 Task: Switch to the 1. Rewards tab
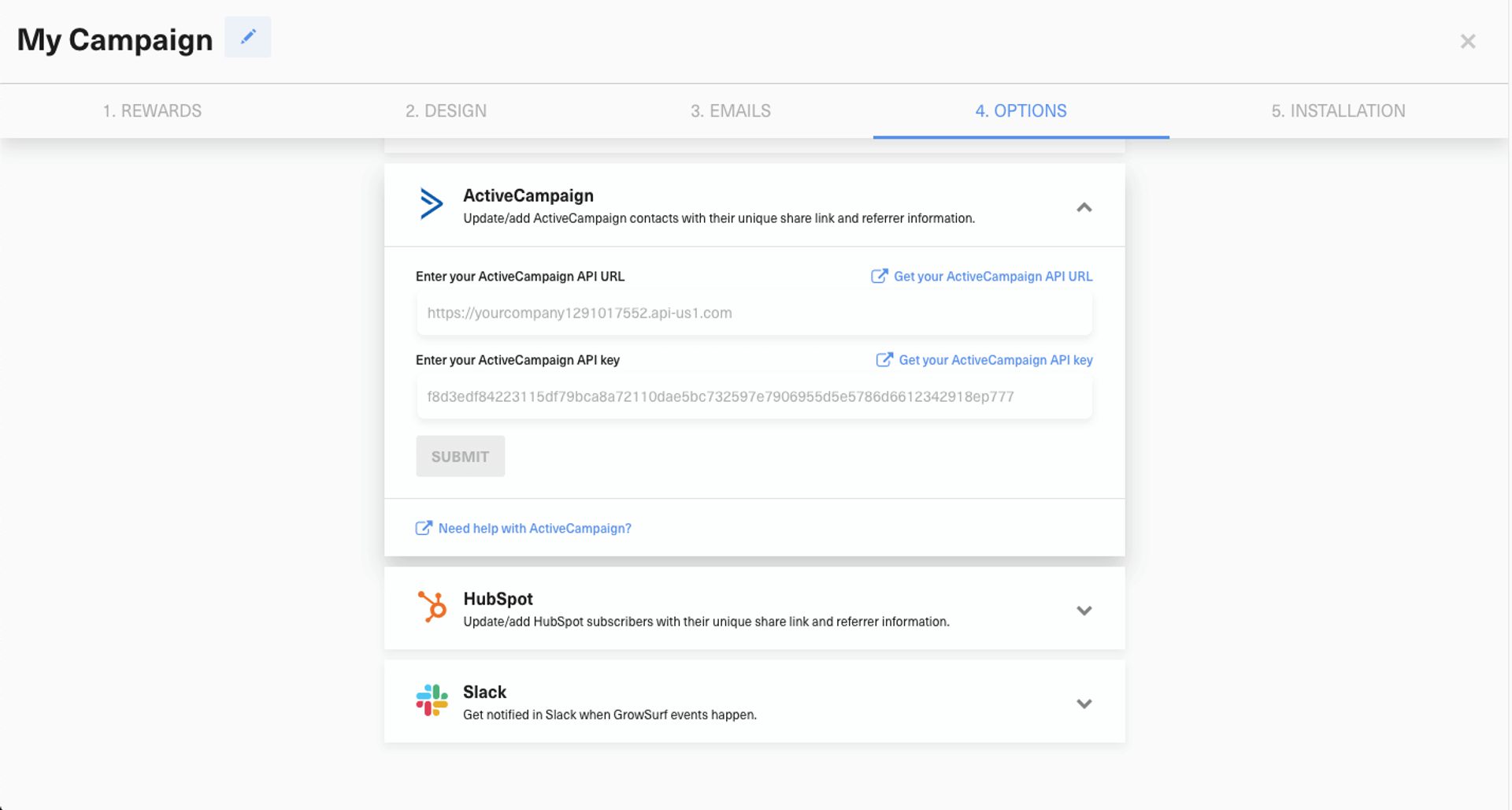coord(152,111)
